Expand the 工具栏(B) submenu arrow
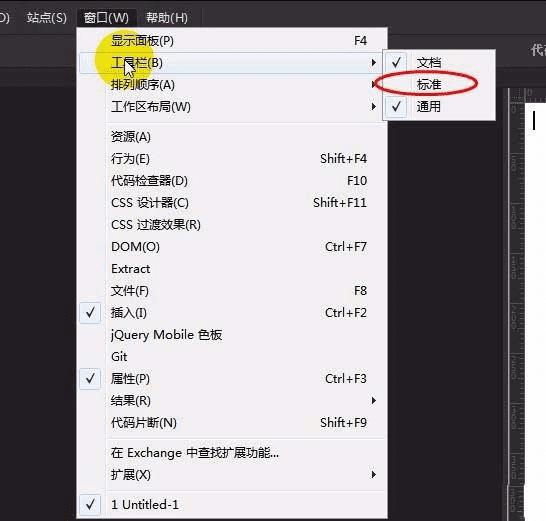This screenshot has width=546, height=521. (x=373, y=63)
